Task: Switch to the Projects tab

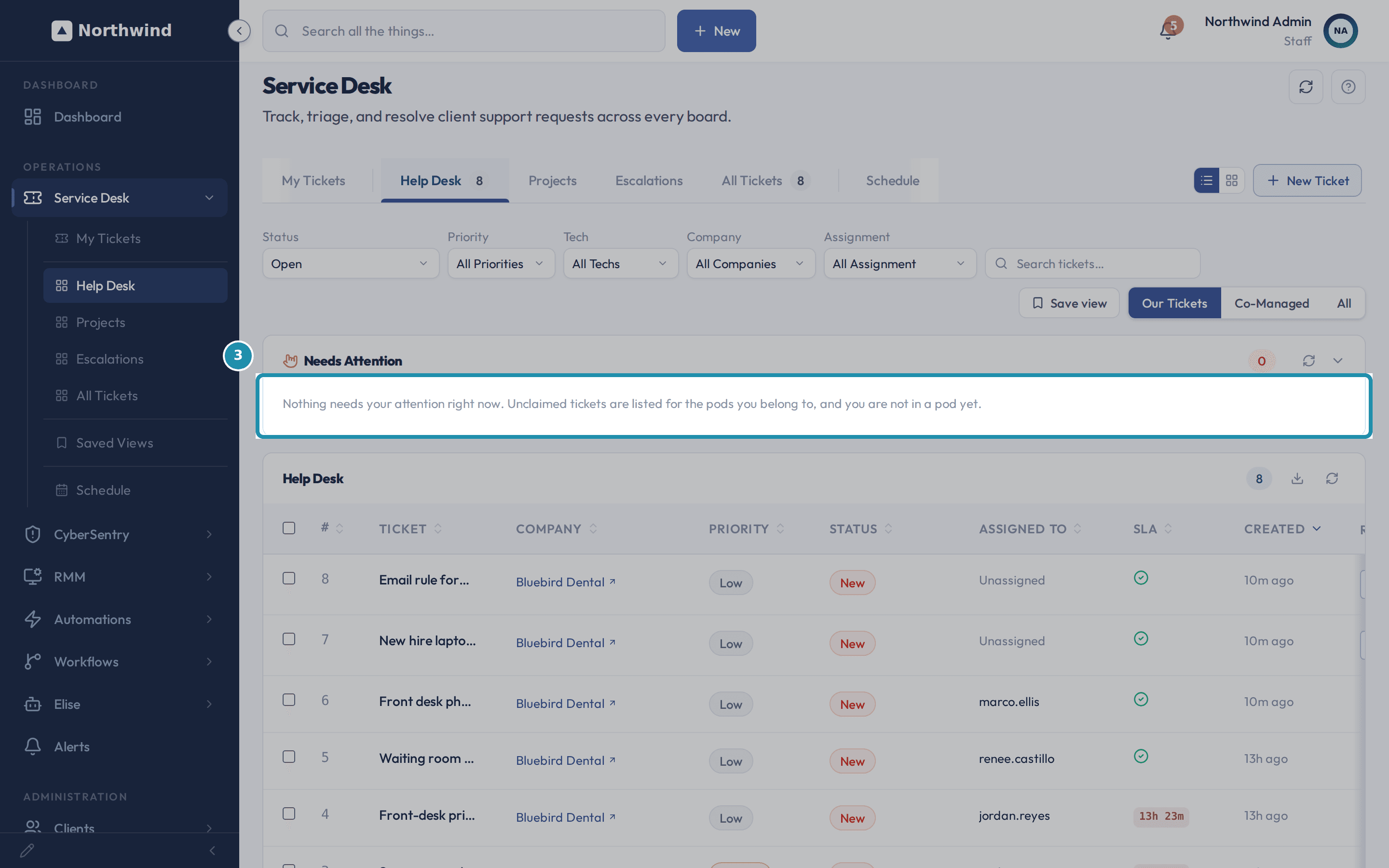Action: click(552, 180)
